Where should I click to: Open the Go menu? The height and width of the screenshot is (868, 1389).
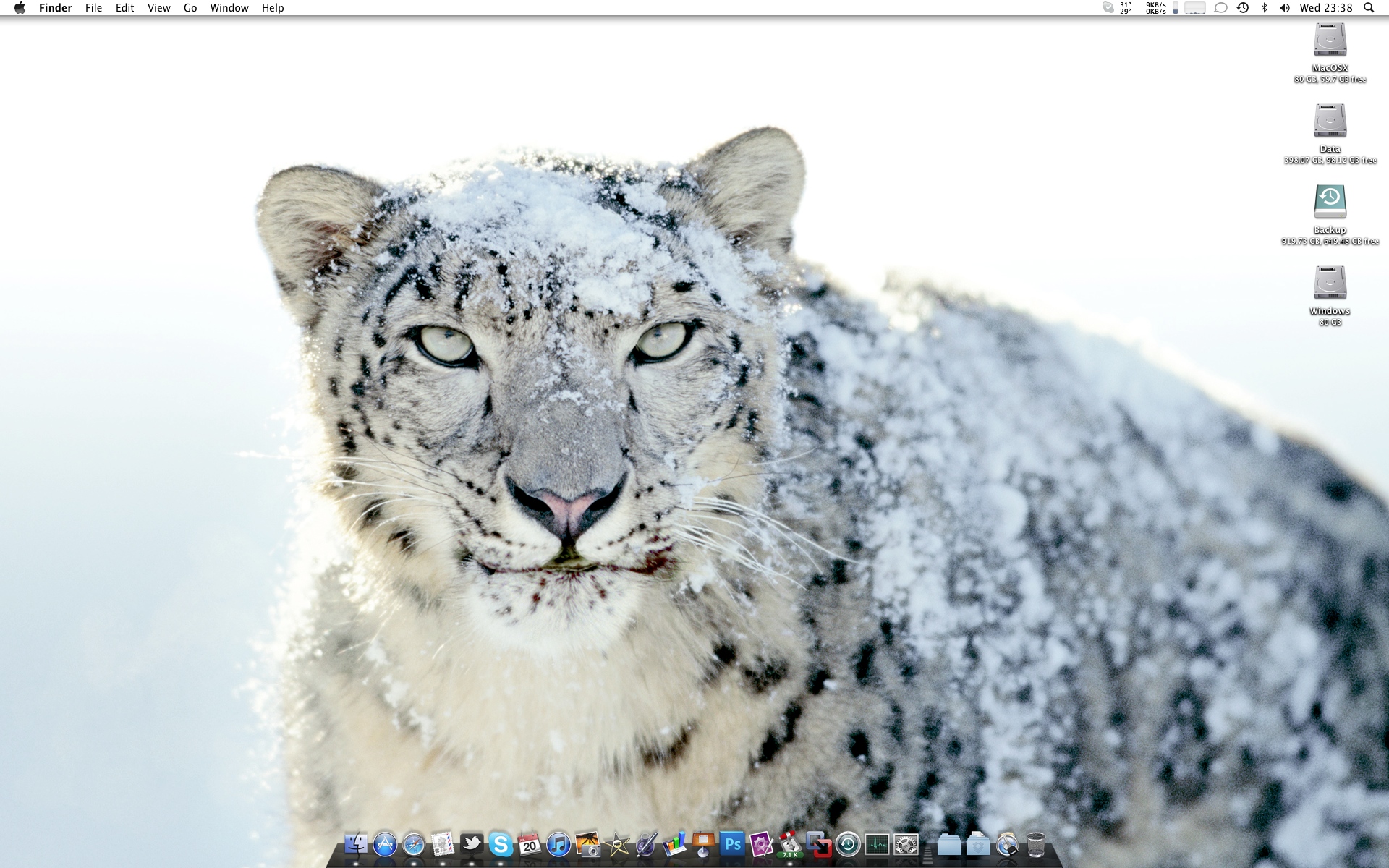pos(190,8)
